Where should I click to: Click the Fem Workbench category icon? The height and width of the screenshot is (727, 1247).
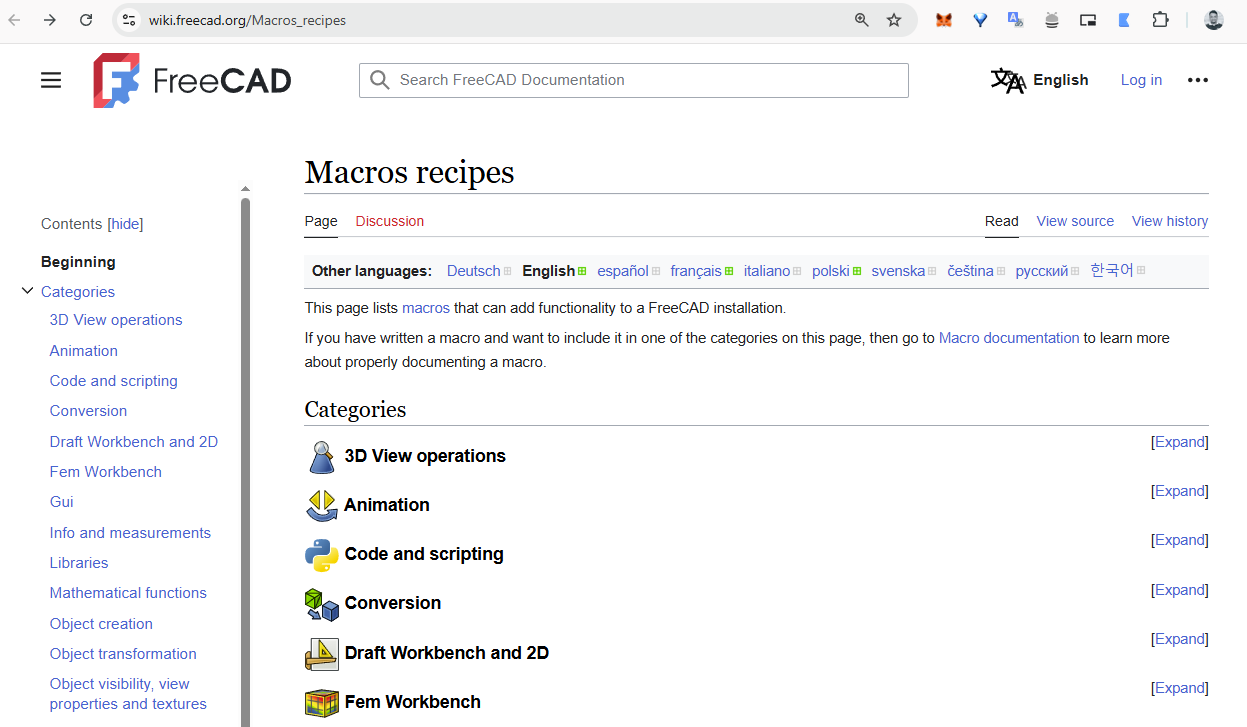point(321,702)
